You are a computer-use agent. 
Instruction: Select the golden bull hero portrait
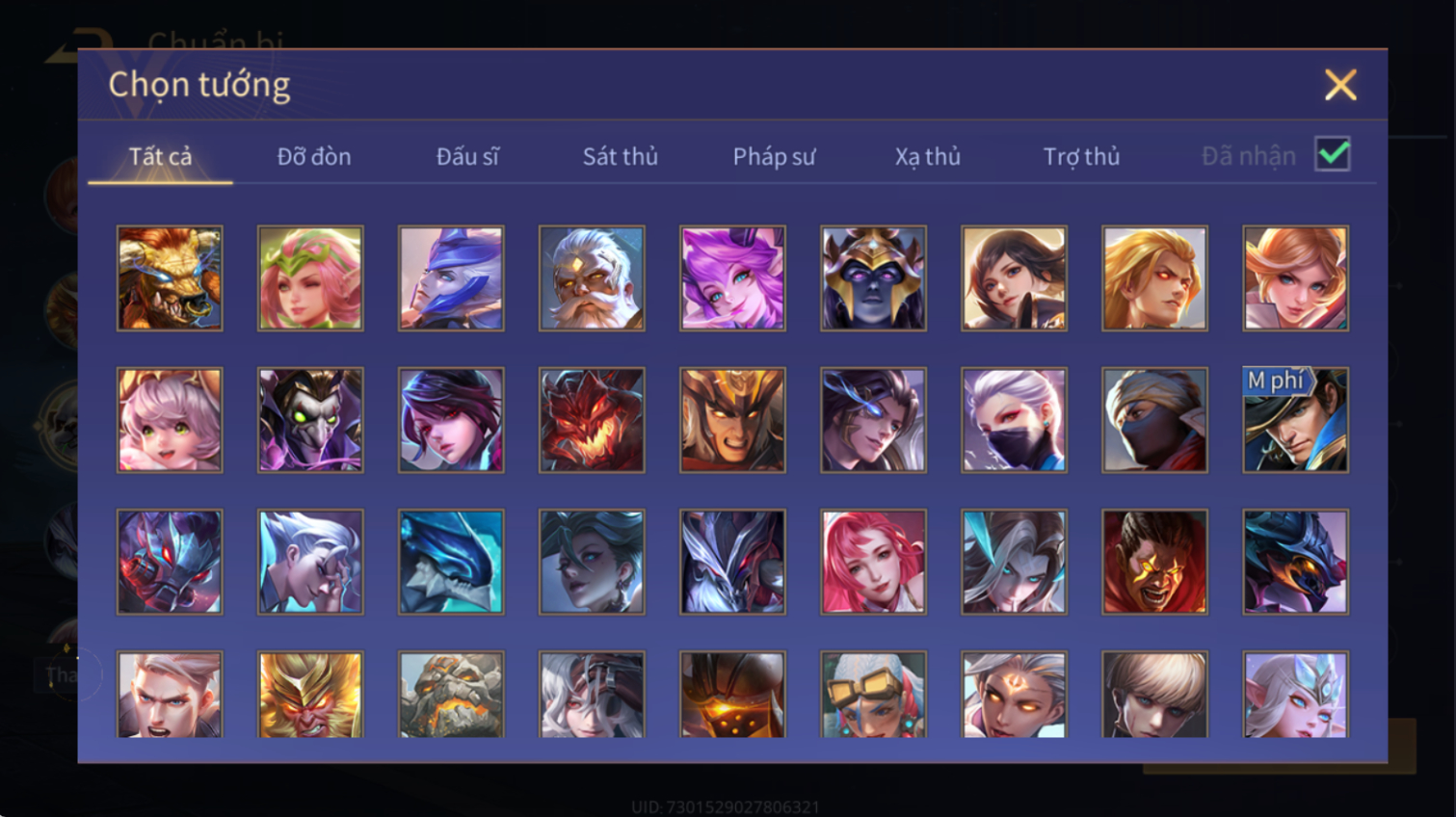coord(170,278)
